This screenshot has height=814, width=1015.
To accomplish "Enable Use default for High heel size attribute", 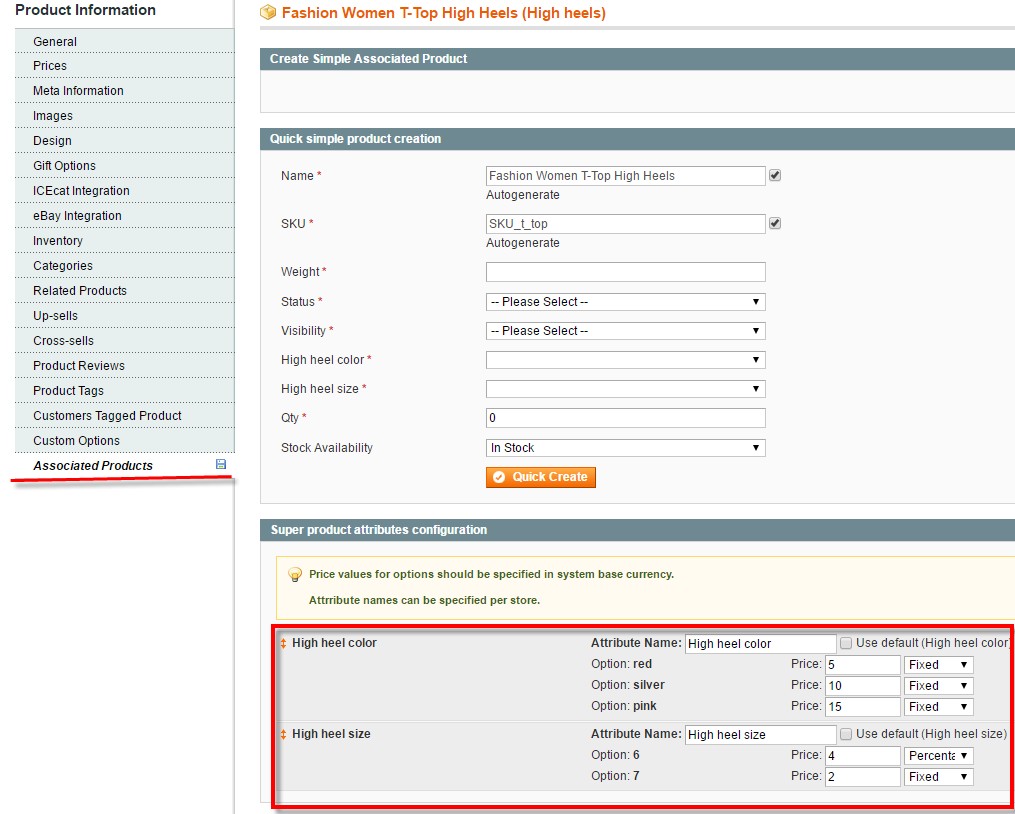I will (x=845, y=734).
